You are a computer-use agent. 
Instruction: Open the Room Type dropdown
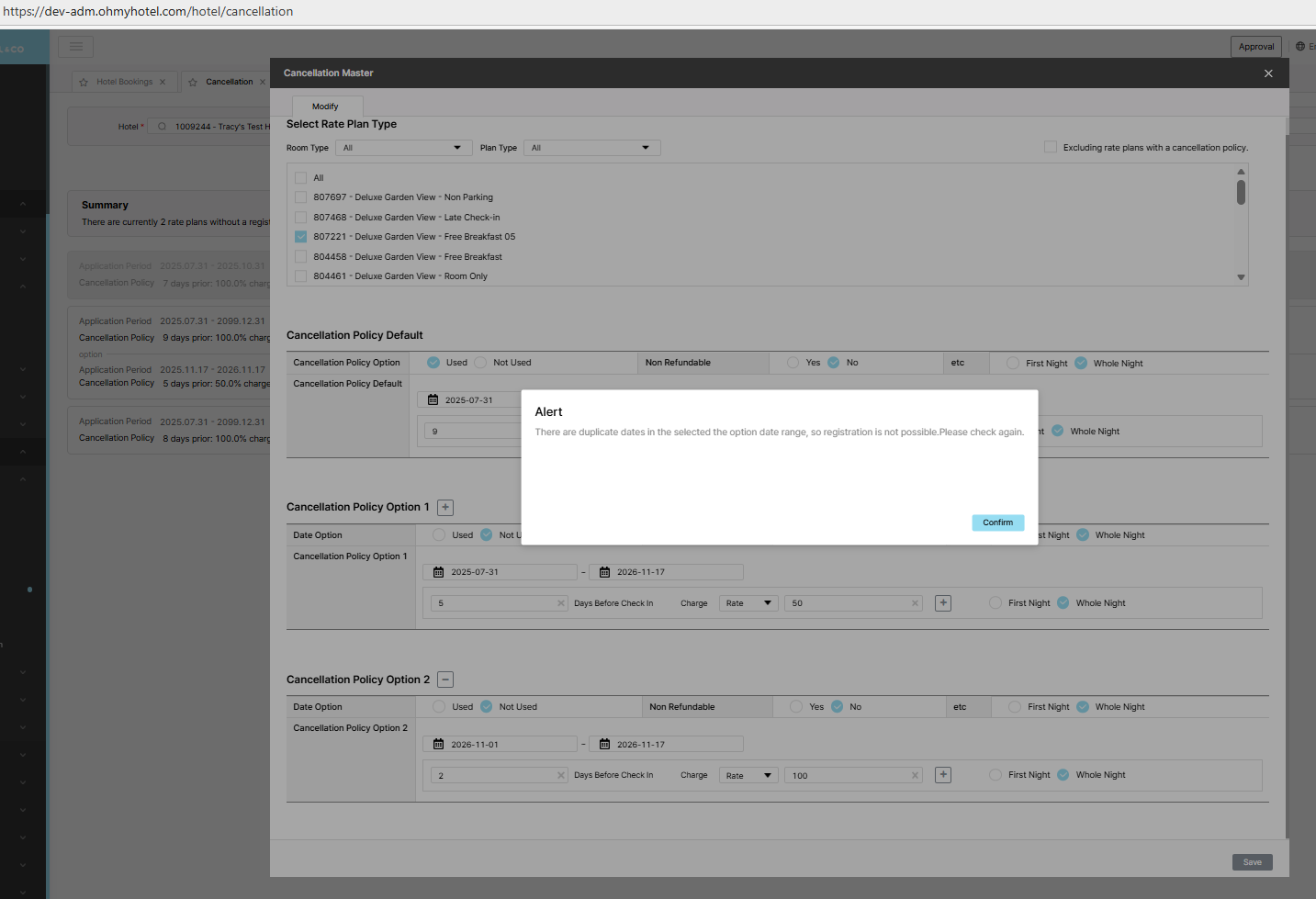[404, 148]
